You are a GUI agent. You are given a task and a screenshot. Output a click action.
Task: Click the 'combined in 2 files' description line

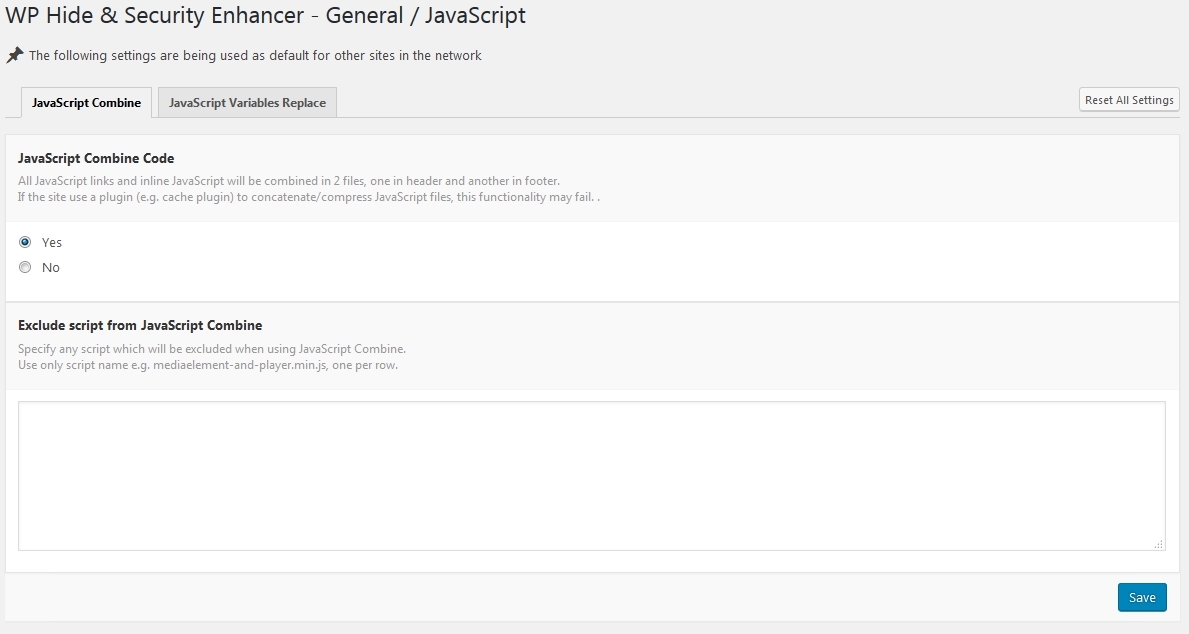coord(289,180)
